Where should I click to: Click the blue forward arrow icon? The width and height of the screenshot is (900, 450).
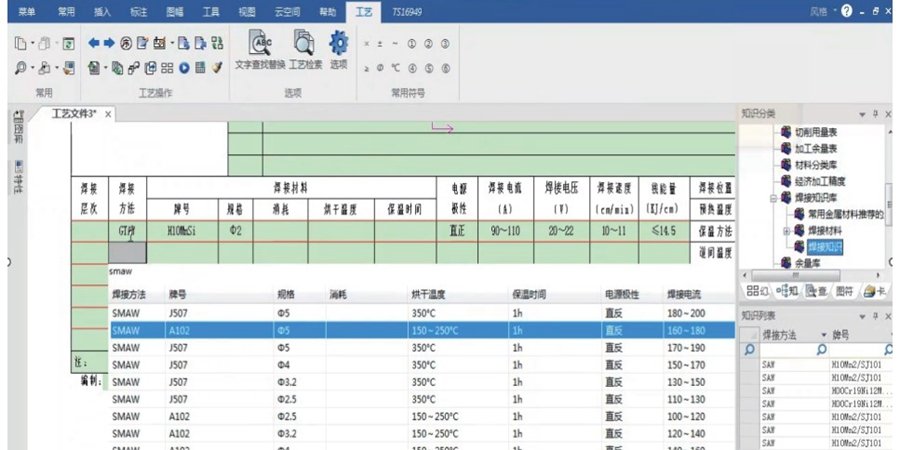click(109, 43)
